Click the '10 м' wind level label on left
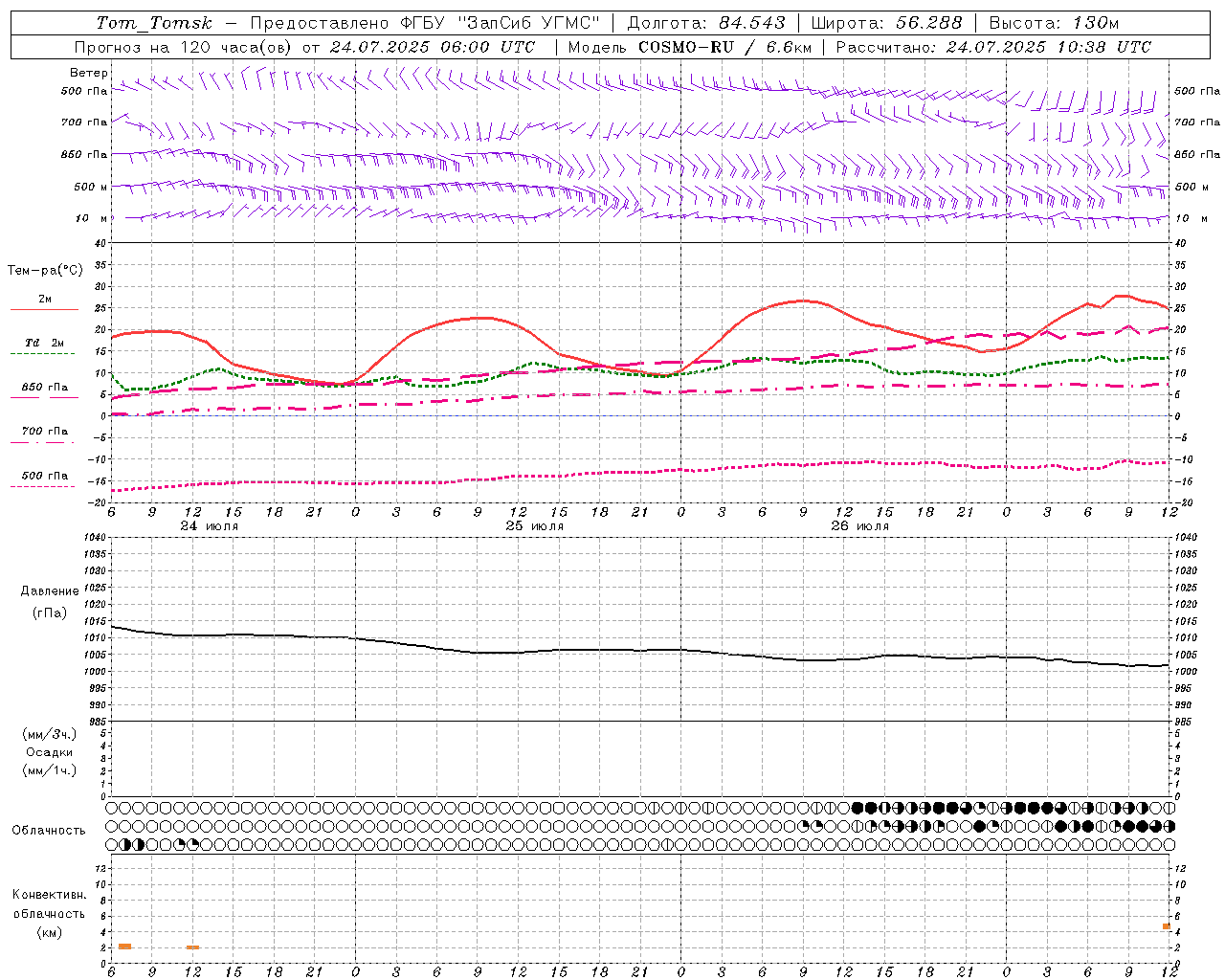This screenshot has width=1225, height=980. click(91, 218)
